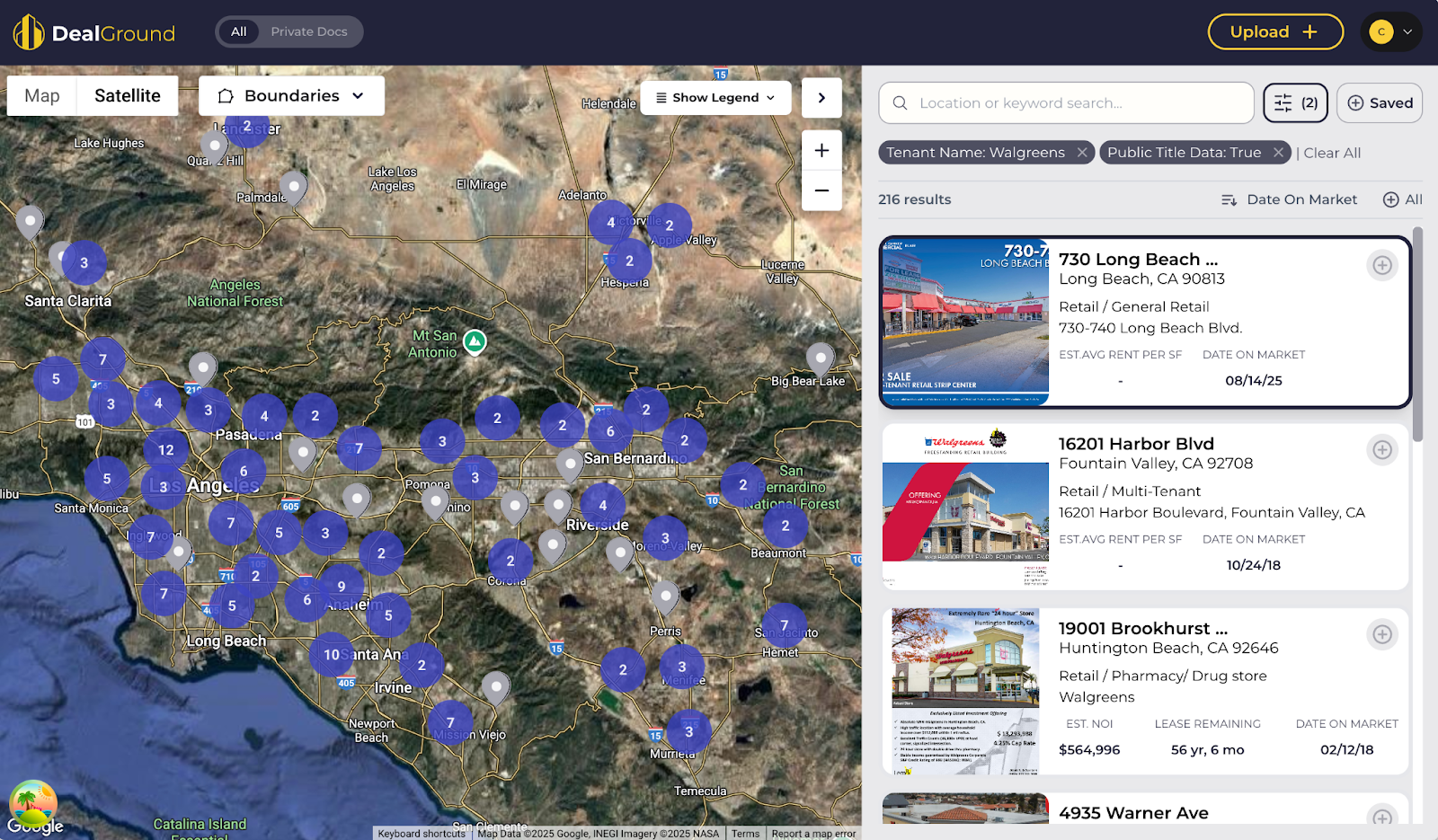Save the 19001 Brookhurst listing

pyautogui.click(x=1382, y=634)
